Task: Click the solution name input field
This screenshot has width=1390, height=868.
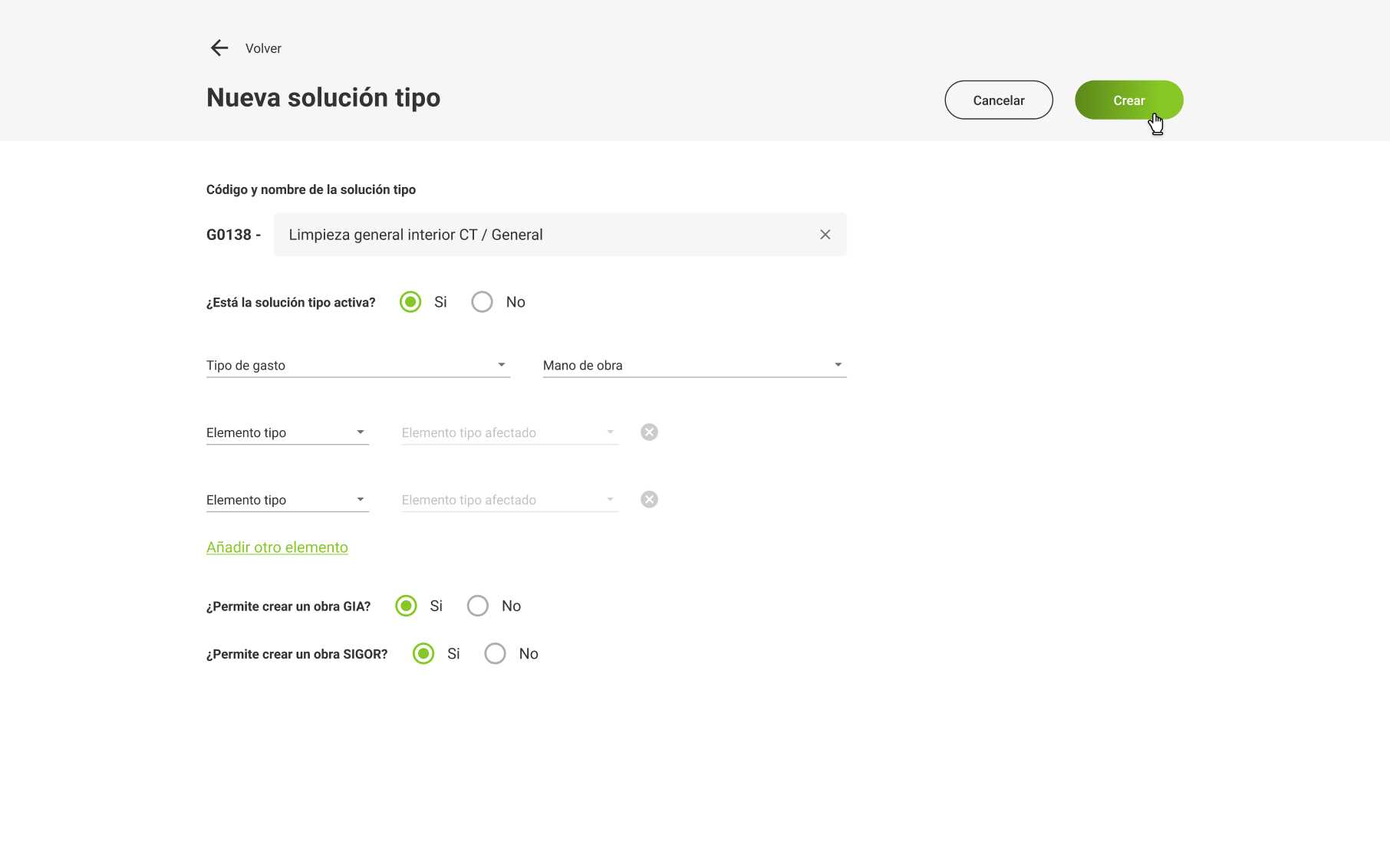Action: pos(560,235)
